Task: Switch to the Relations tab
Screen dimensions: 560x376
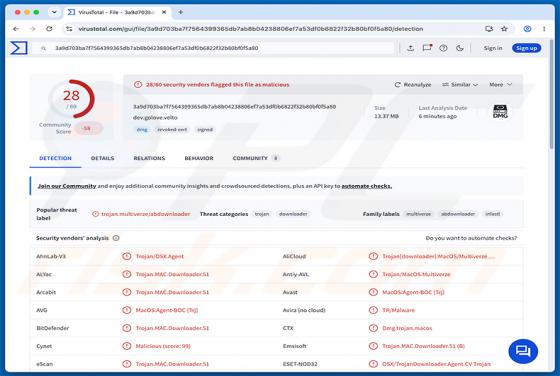Action: 149,158
